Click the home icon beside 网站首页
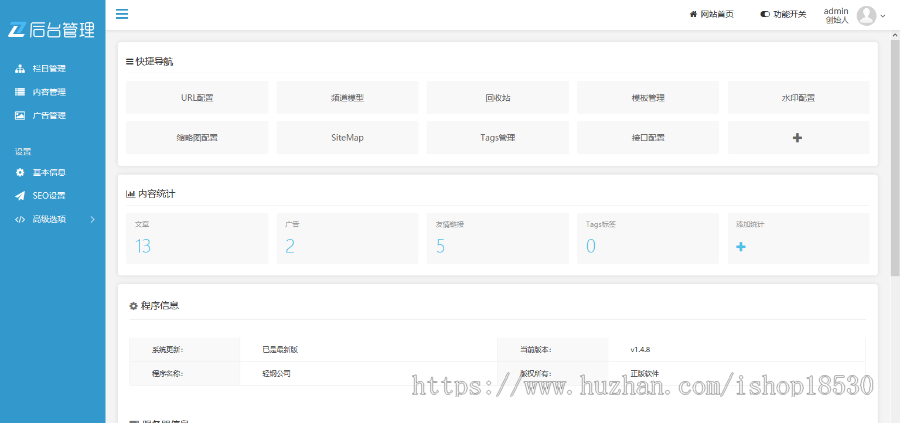The image size is (900, 423). pos(693,14)
